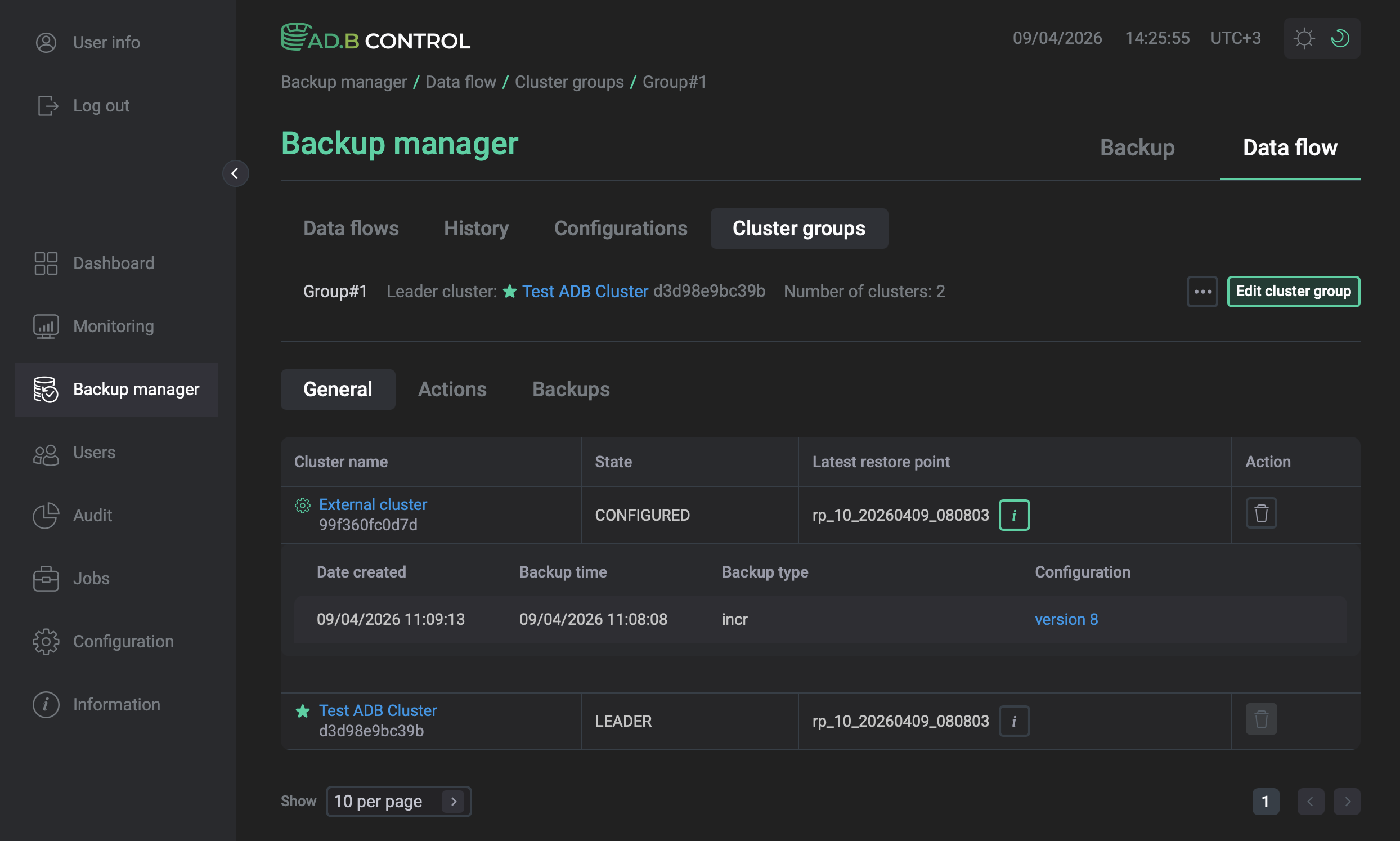This screenshot has width=1400, height=841.
Task: Open gear settings beside External cluster
Action: coord(302,506)
